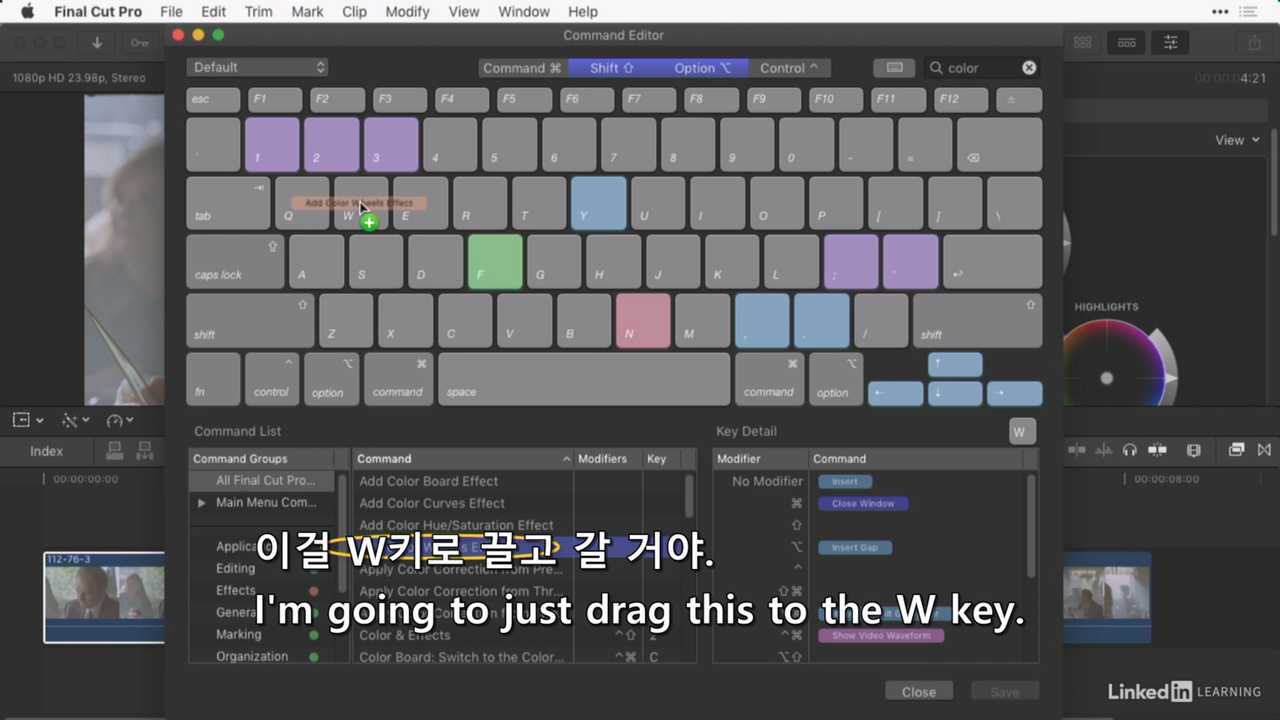Select the tab key on virtual keyboard
The height and width of the screenshot is (720, 1280).
[x=228, y=203]
